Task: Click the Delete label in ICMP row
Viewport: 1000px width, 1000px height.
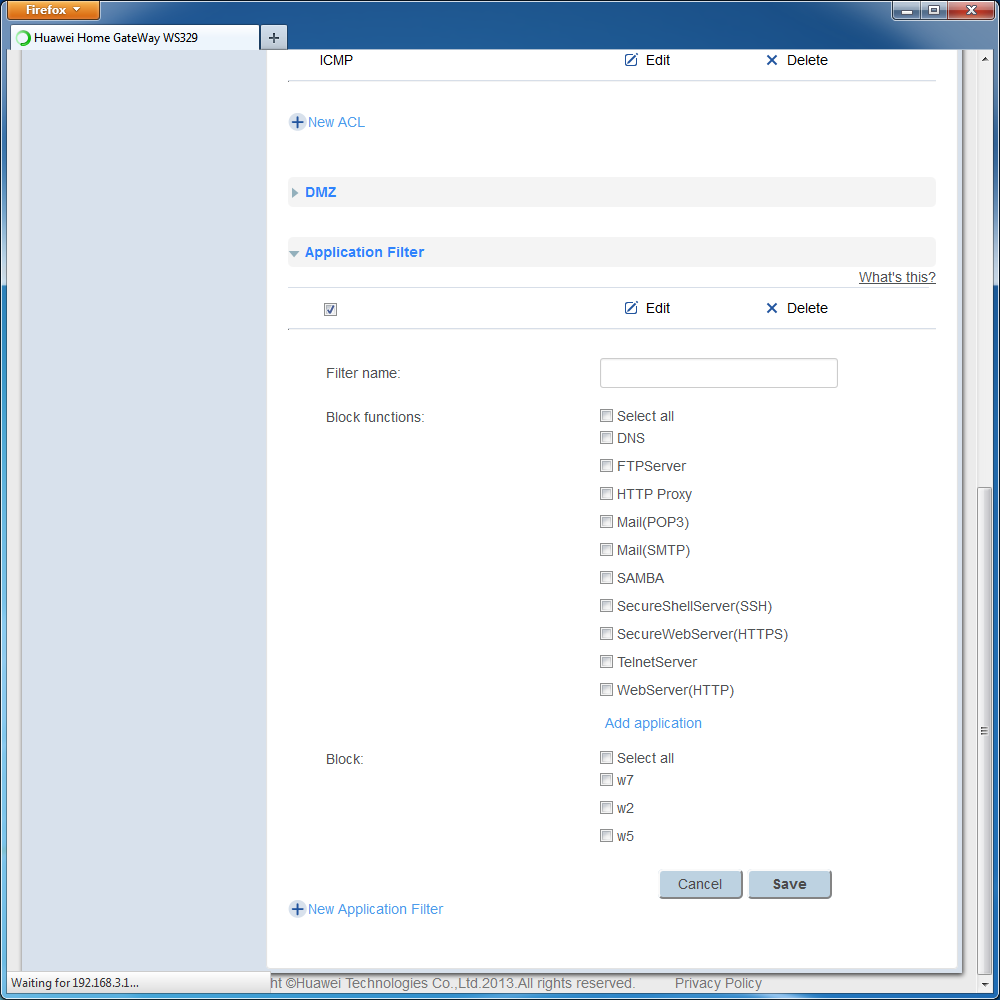Action: (x=807, y=60)
